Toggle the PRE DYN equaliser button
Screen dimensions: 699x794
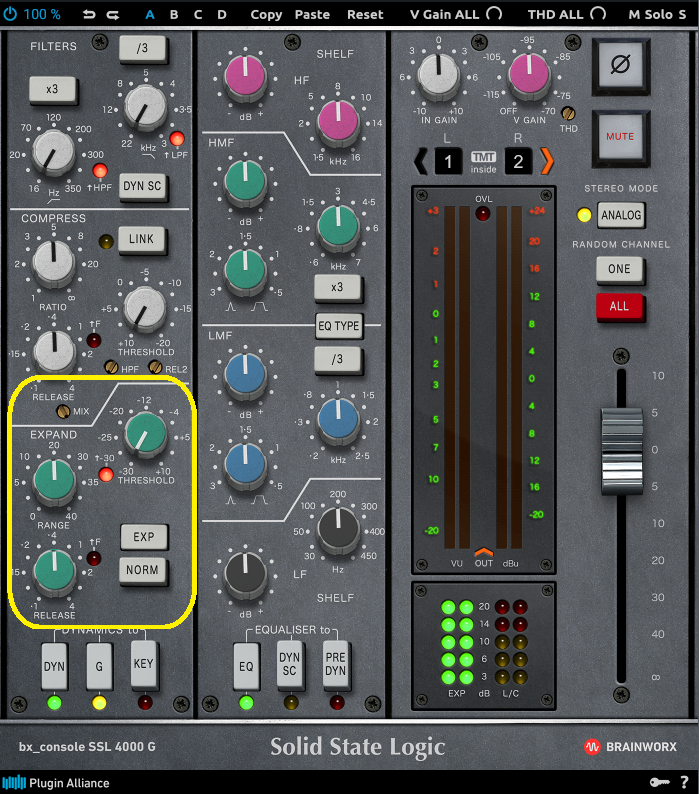pos(335,664)
